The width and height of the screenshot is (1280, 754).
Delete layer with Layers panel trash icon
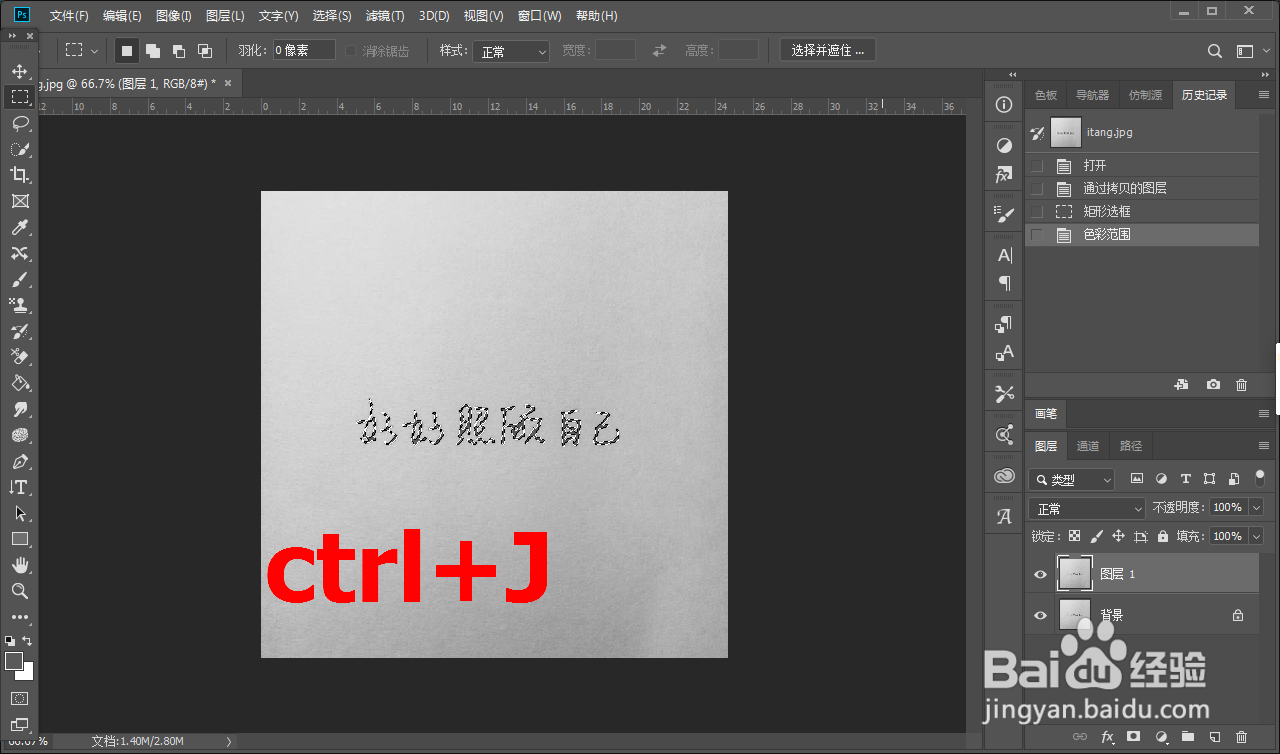[1241, 737]
